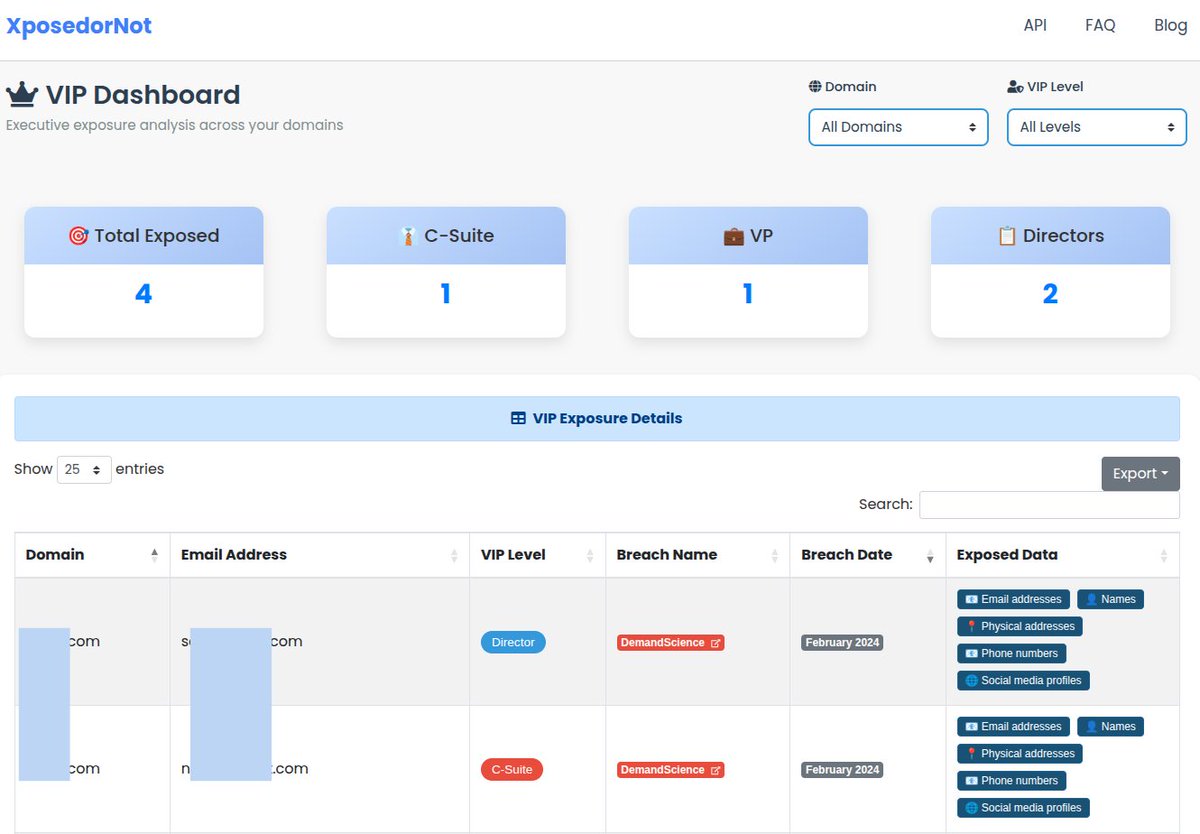Click the globe icon next to Domain label

point(815,87)
